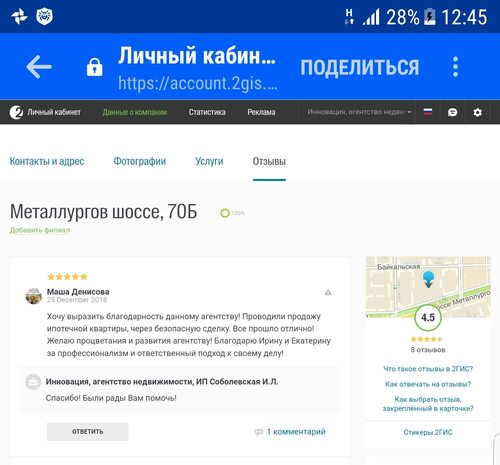Open Как отвечать на отзывы link
This screenshot has width=500, height=465.
click(428, 384)
